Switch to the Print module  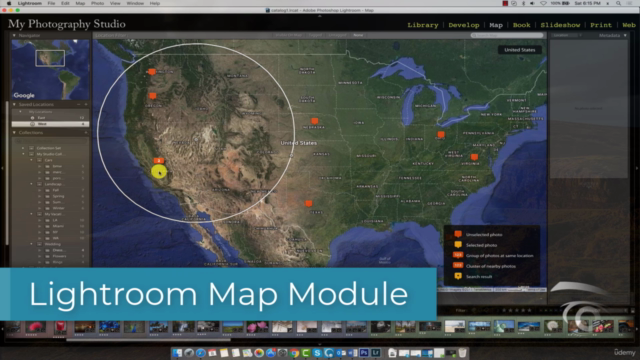(x=601, y=25)
